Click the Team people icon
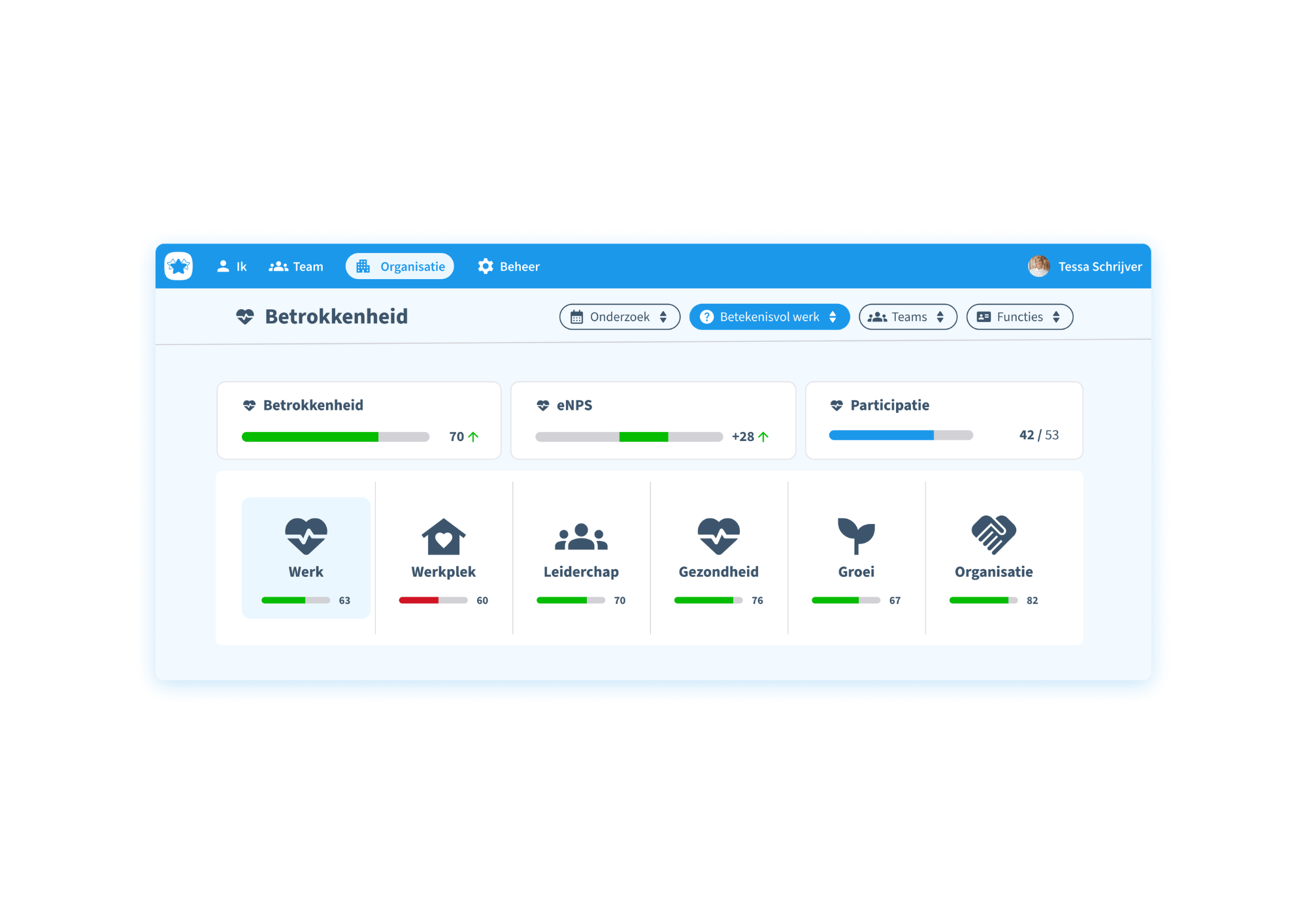The width and height of the screenshot is (1307, 924). click(x=278, y=267)
